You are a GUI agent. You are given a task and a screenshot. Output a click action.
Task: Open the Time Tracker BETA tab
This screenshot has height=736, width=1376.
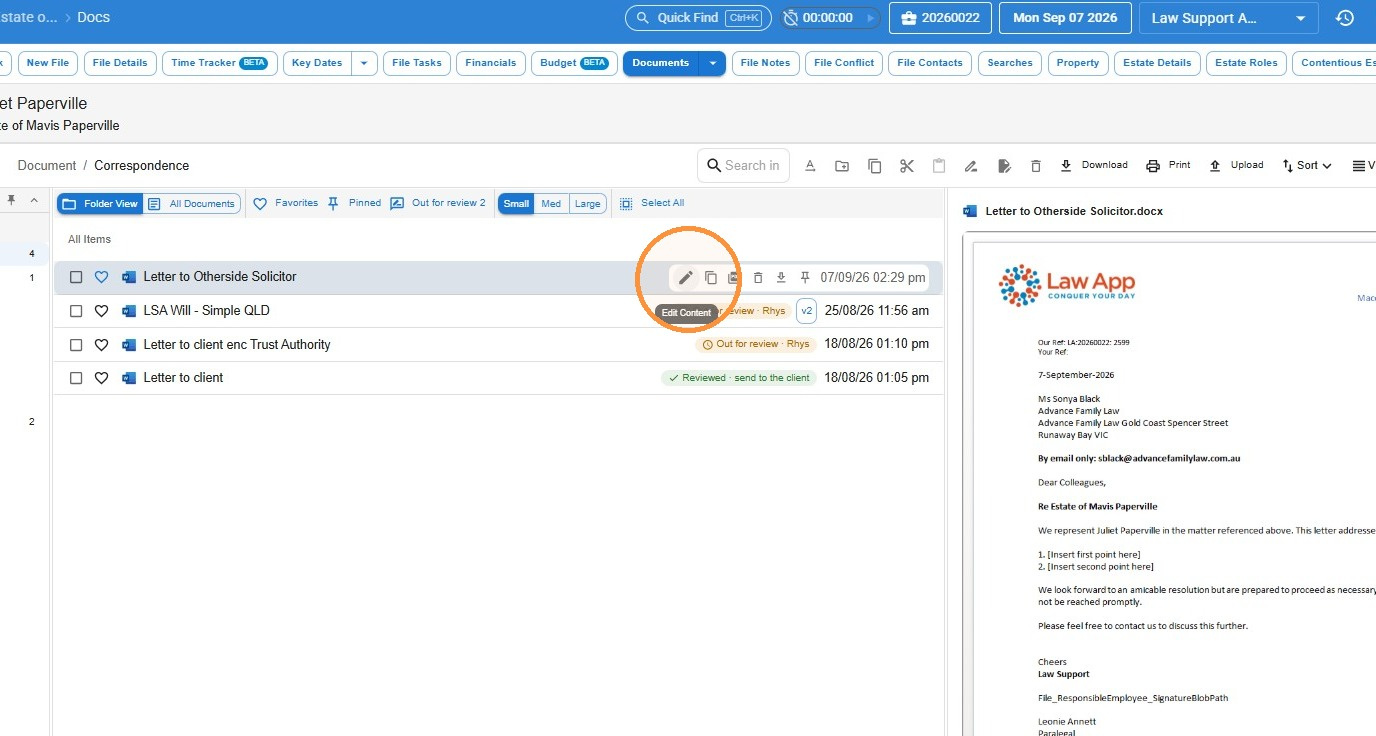click(219, 63)
